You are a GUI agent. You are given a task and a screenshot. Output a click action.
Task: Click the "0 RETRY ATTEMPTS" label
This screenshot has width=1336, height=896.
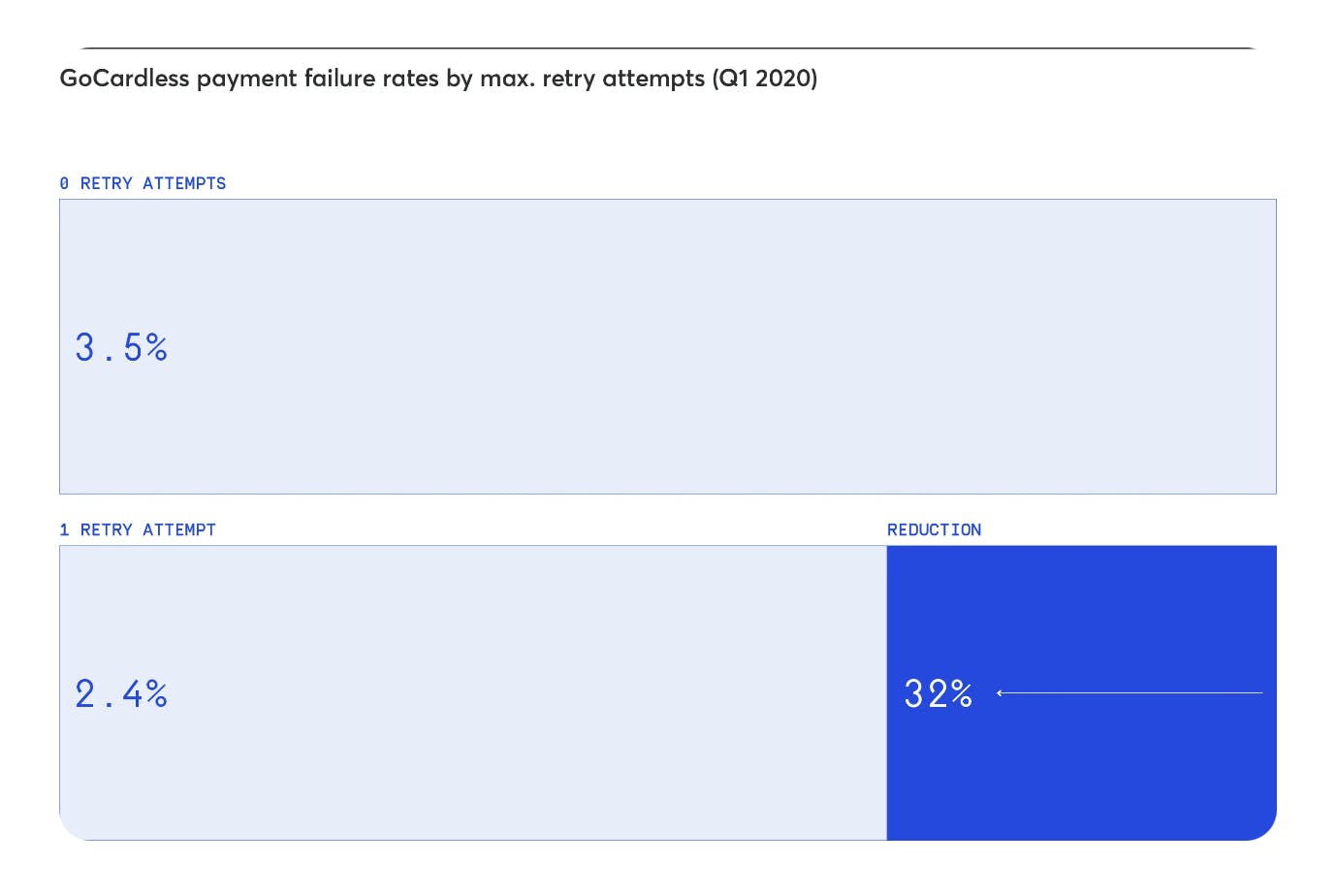(x=143, y=183)
